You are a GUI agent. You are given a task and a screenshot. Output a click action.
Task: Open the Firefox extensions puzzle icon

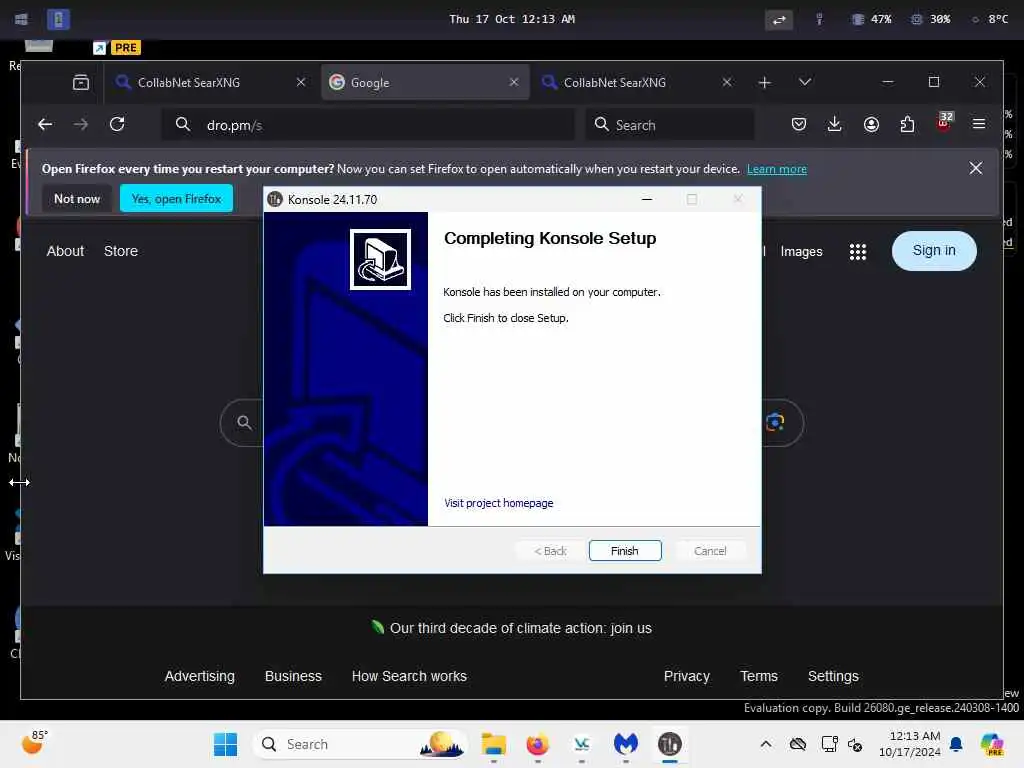[907, 124]
